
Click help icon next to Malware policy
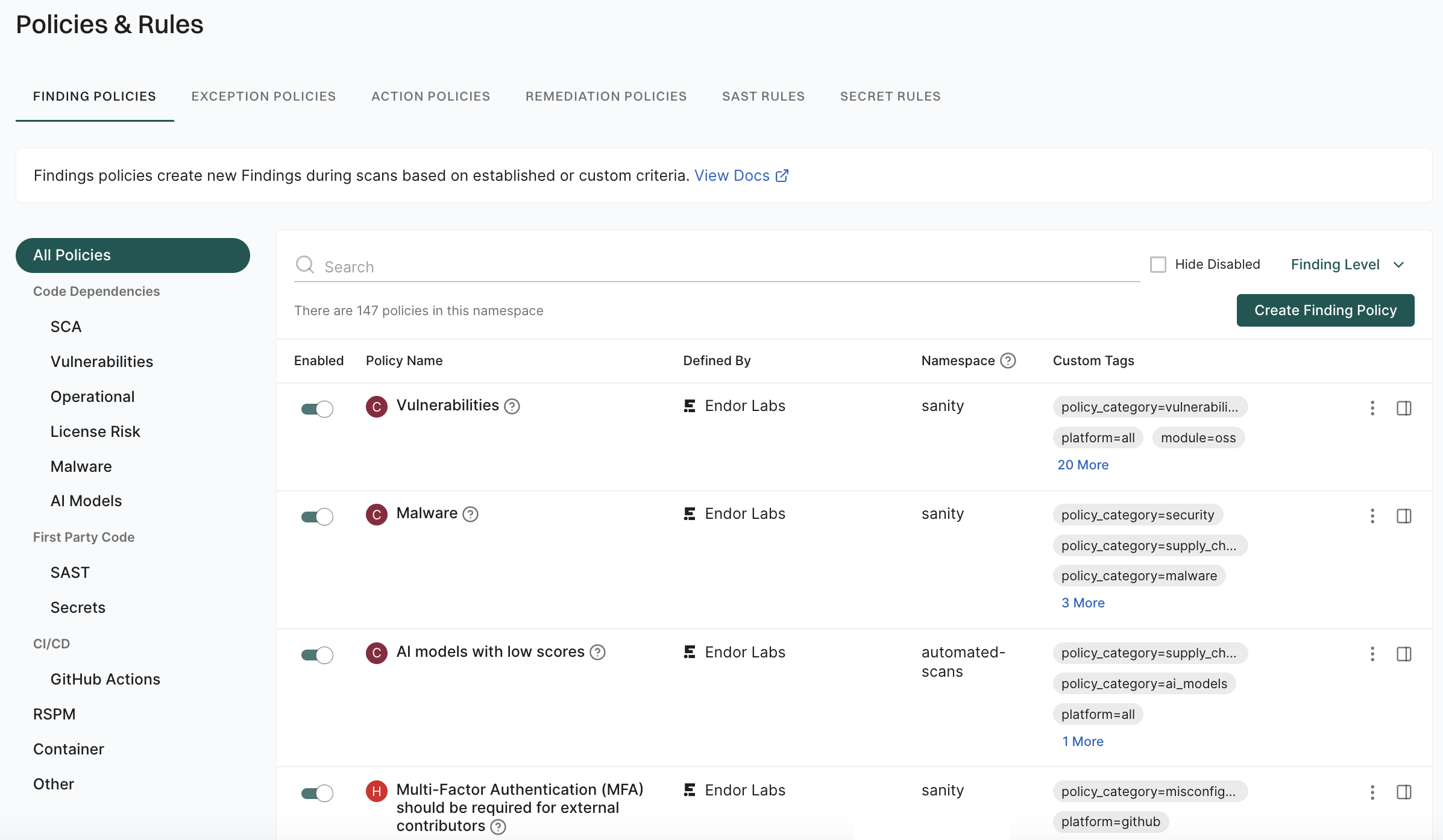click(x=470, y=514)
